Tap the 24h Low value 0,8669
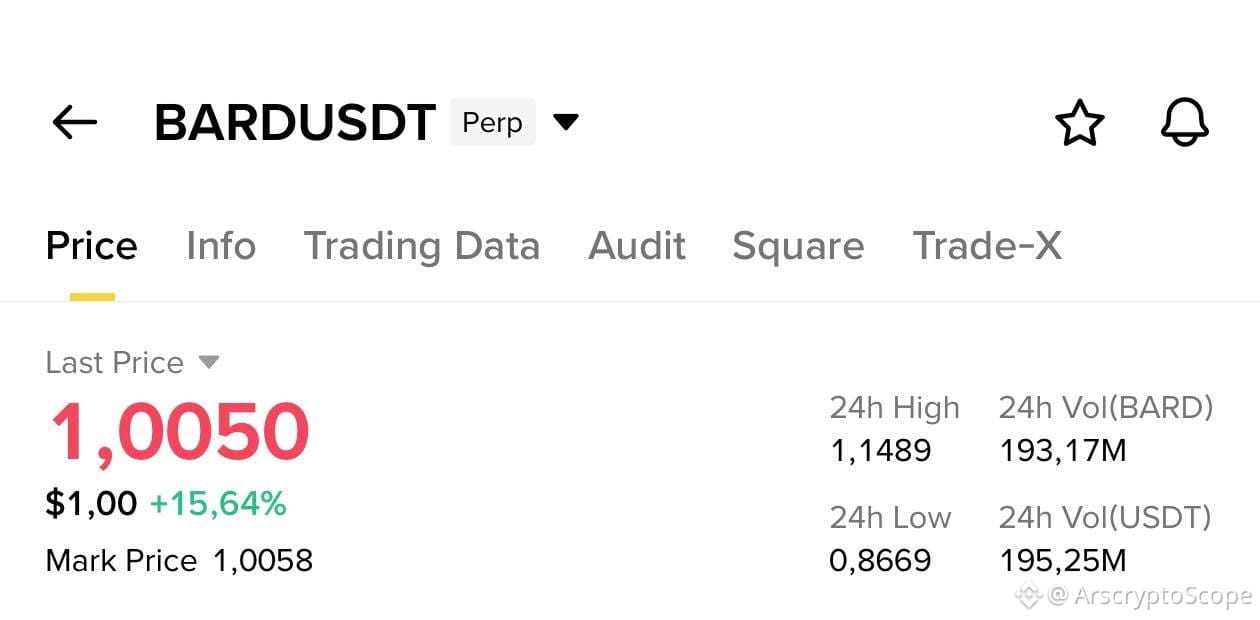 (880, 561)
